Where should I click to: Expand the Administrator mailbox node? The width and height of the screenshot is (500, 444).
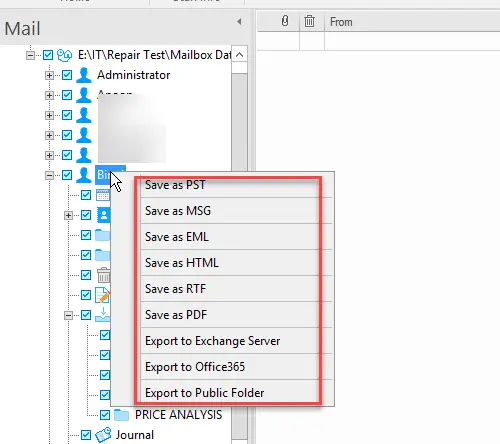49,75
